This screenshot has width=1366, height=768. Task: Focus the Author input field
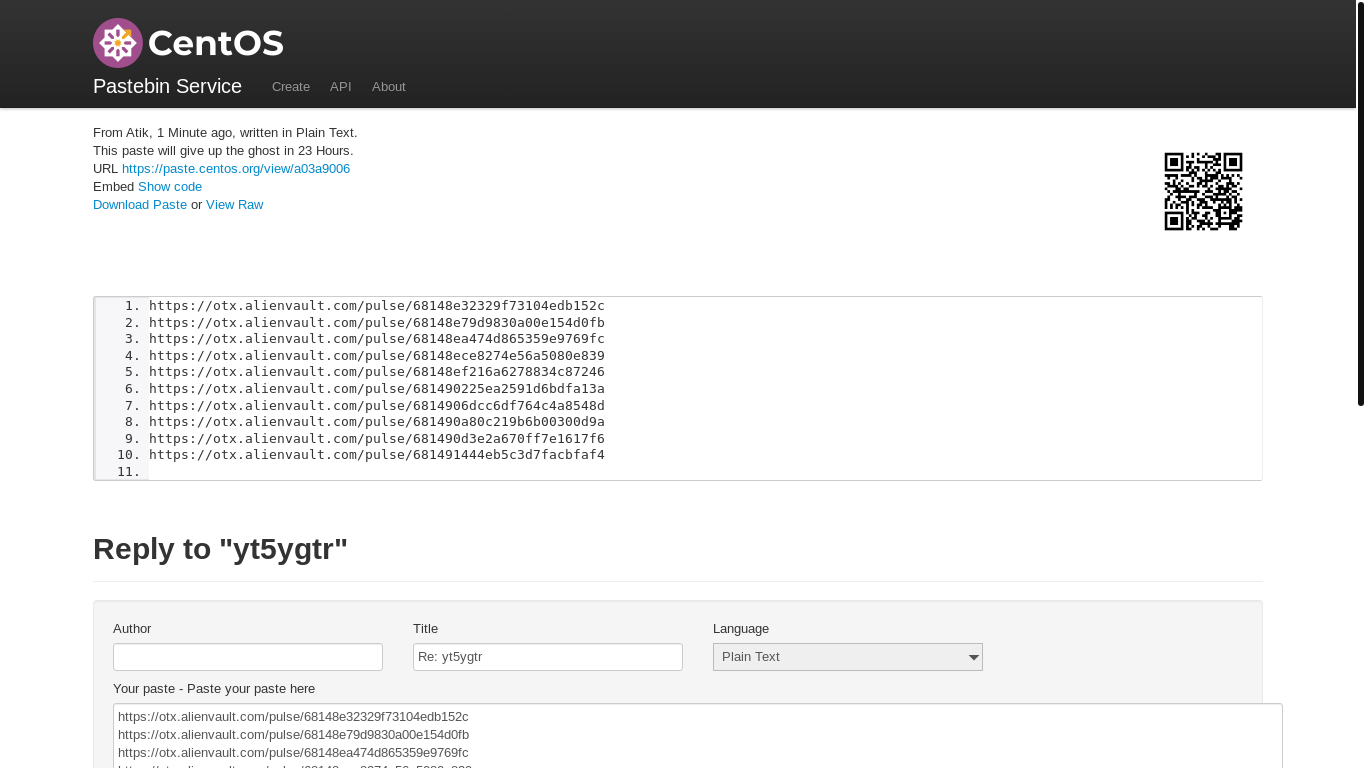tap(248, 657)
